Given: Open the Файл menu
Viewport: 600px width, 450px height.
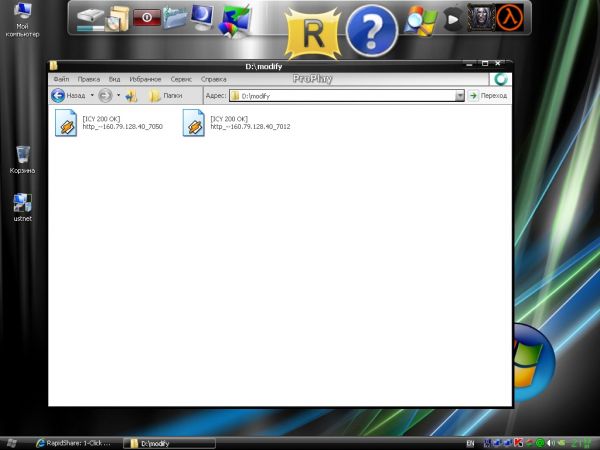Looking at the screenshot, I should coord(61,79).
